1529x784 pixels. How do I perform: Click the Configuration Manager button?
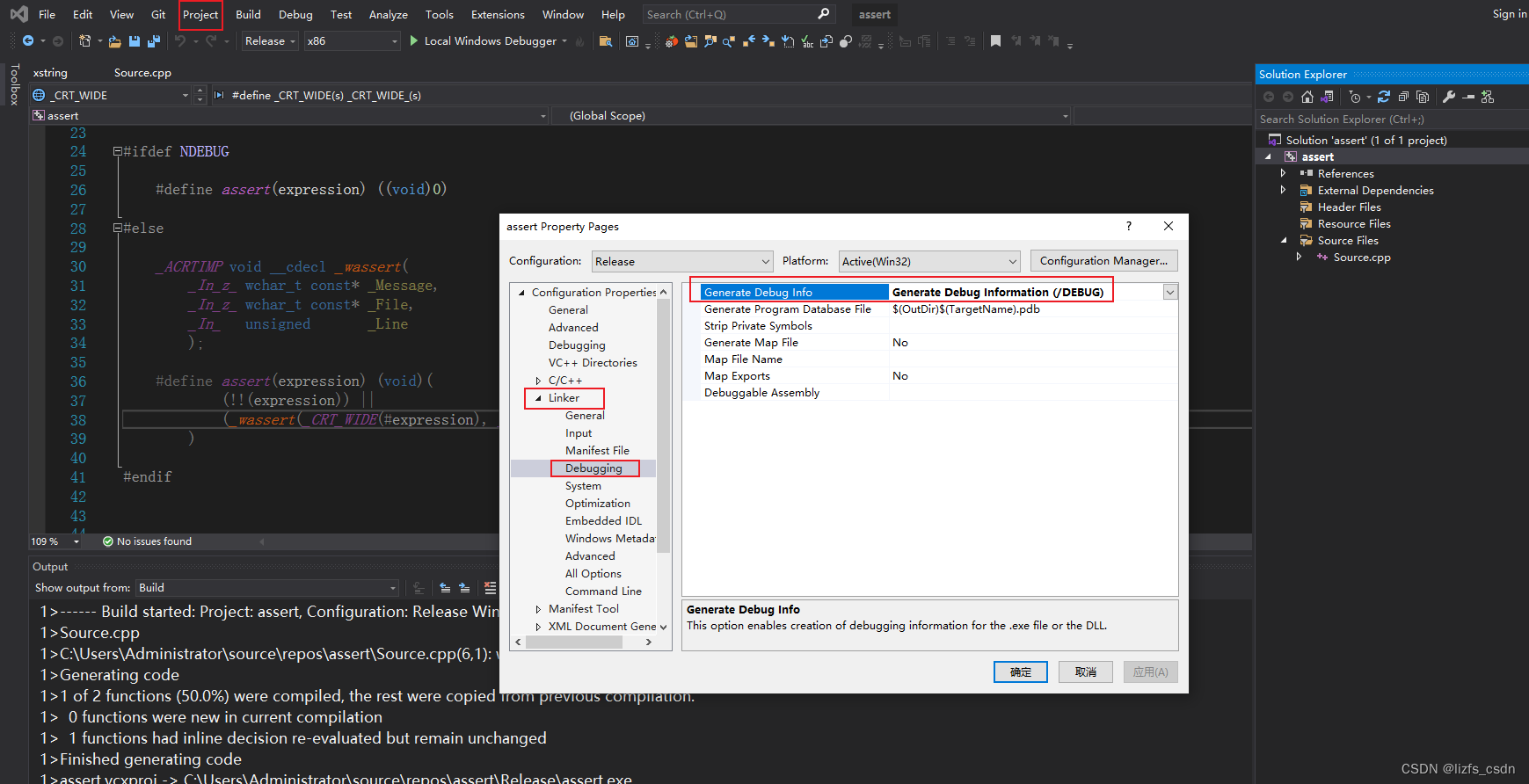[x=1103, y=261]
